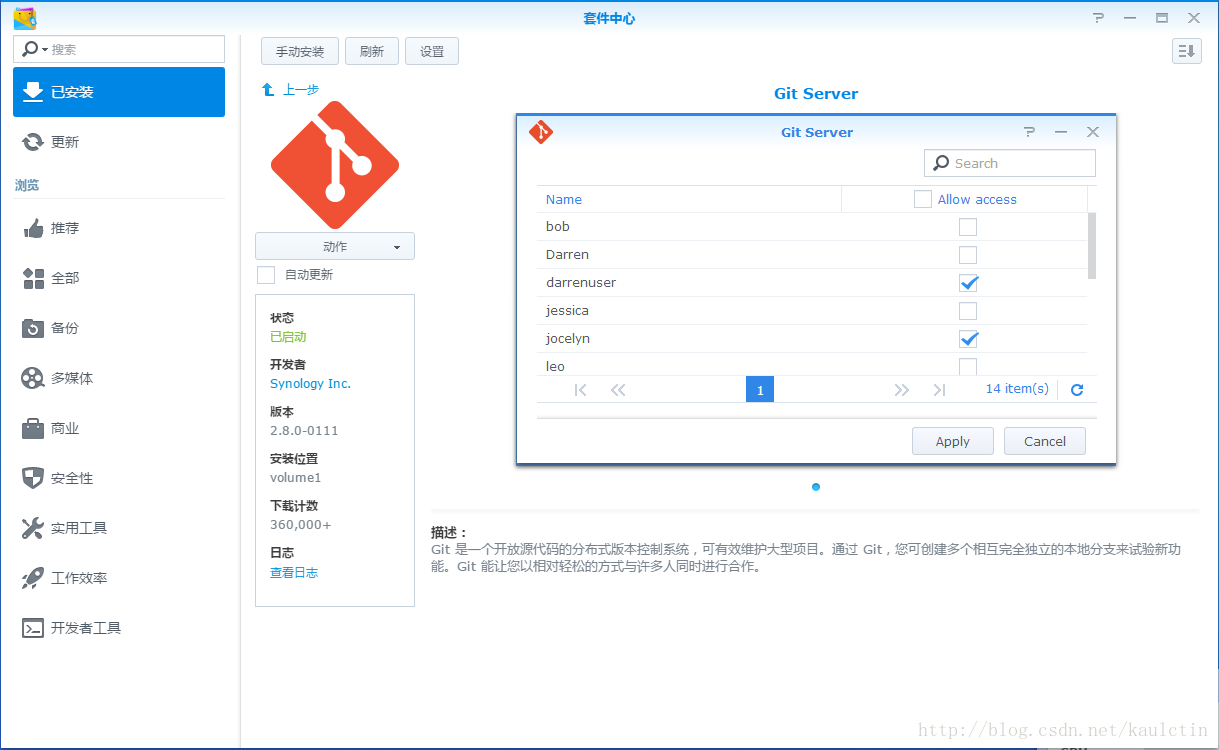
Task: Click the 刷新 refresh button
Action: tap(372, 51)
